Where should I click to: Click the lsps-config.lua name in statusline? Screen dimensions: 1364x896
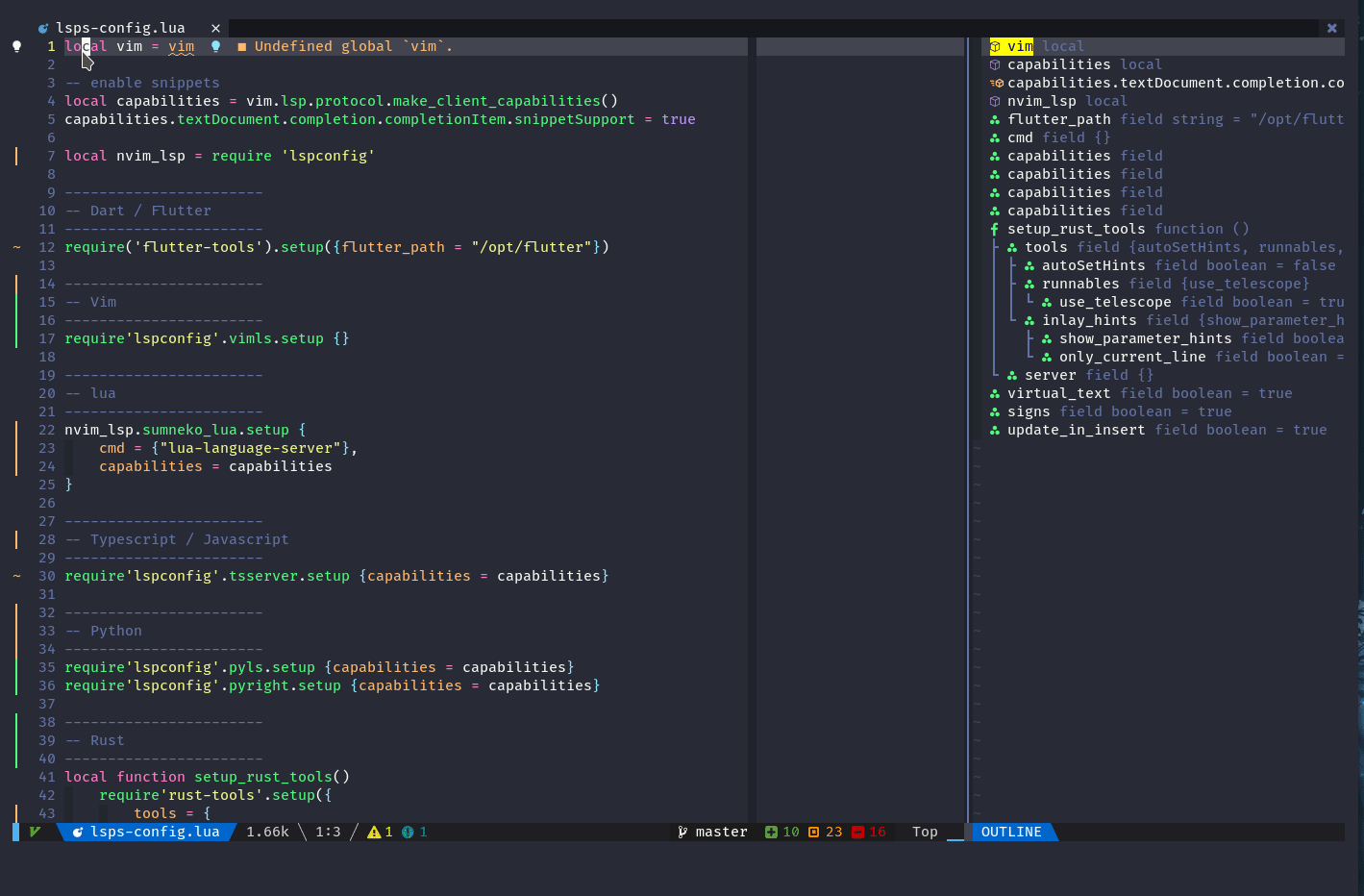click(x=155, y=833)
